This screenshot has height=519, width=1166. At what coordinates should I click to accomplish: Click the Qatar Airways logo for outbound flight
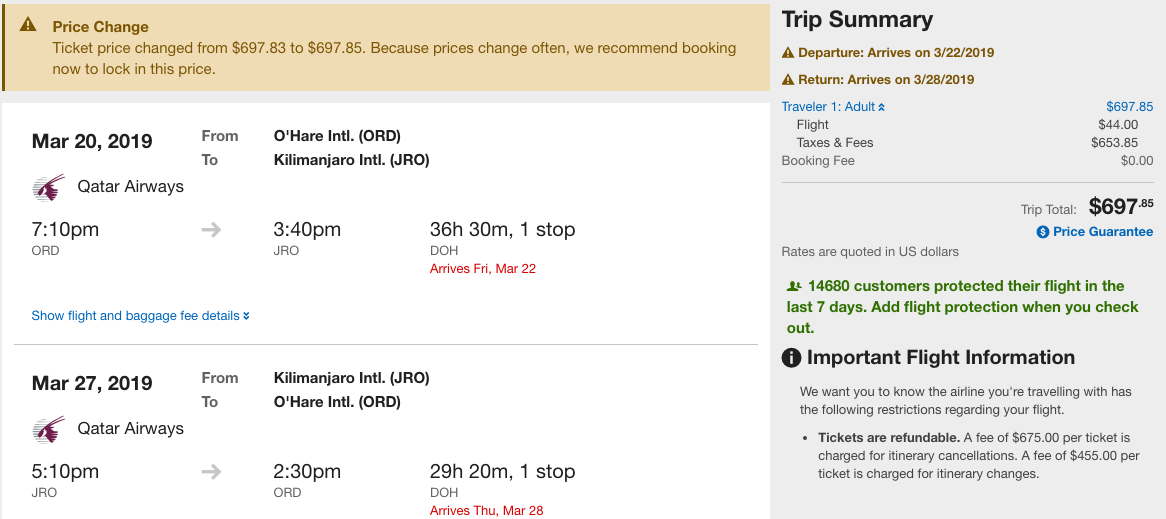point(47,186)
